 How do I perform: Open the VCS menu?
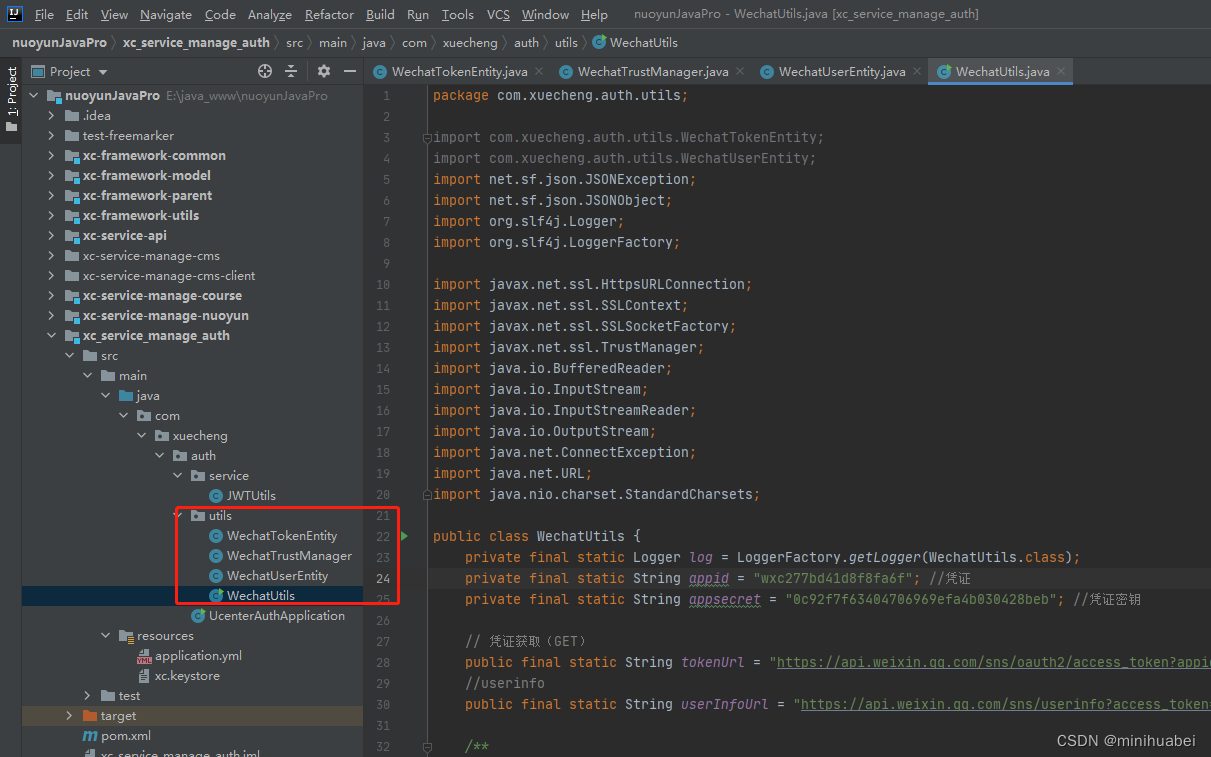(x=498, y=14)
